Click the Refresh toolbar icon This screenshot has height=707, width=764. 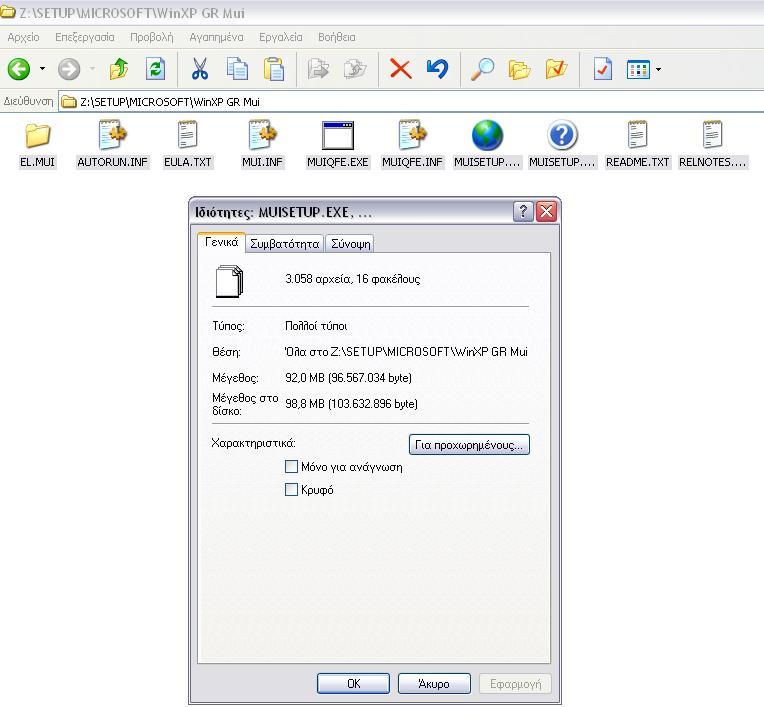(155, 69)
